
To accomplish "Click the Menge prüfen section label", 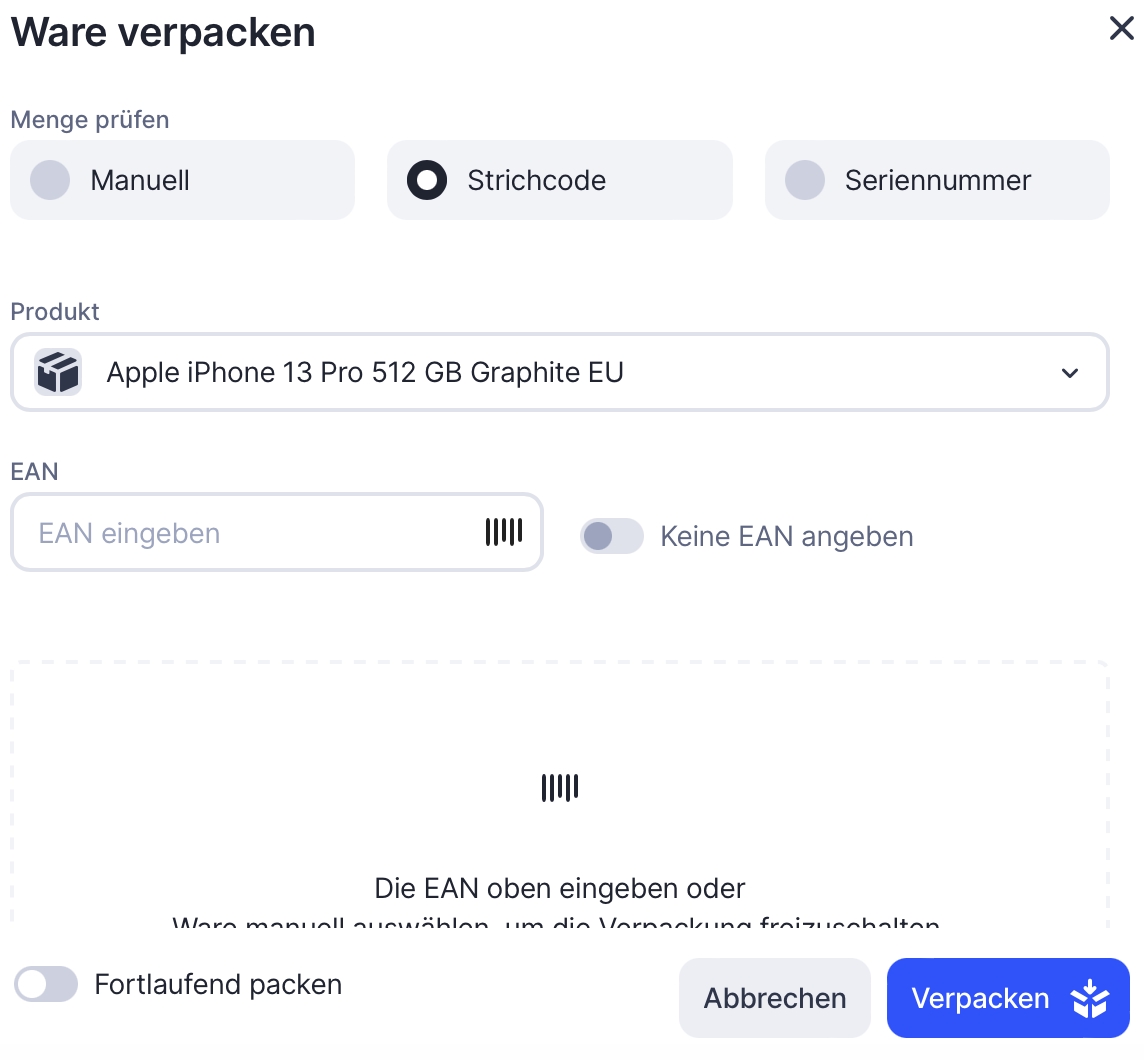I will pos(90,120).
